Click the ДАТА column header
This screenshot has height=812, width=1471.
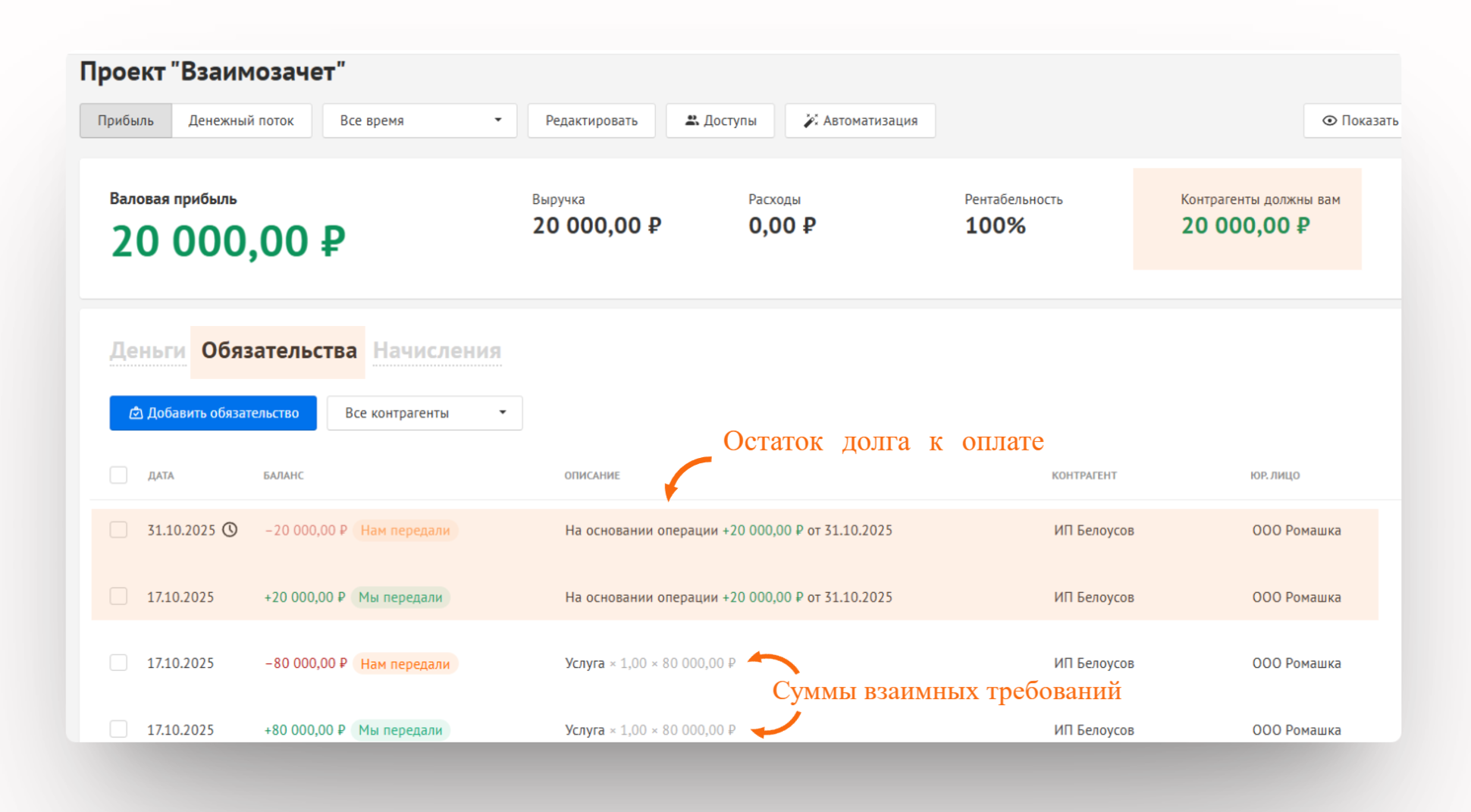(x=161, y=475)
